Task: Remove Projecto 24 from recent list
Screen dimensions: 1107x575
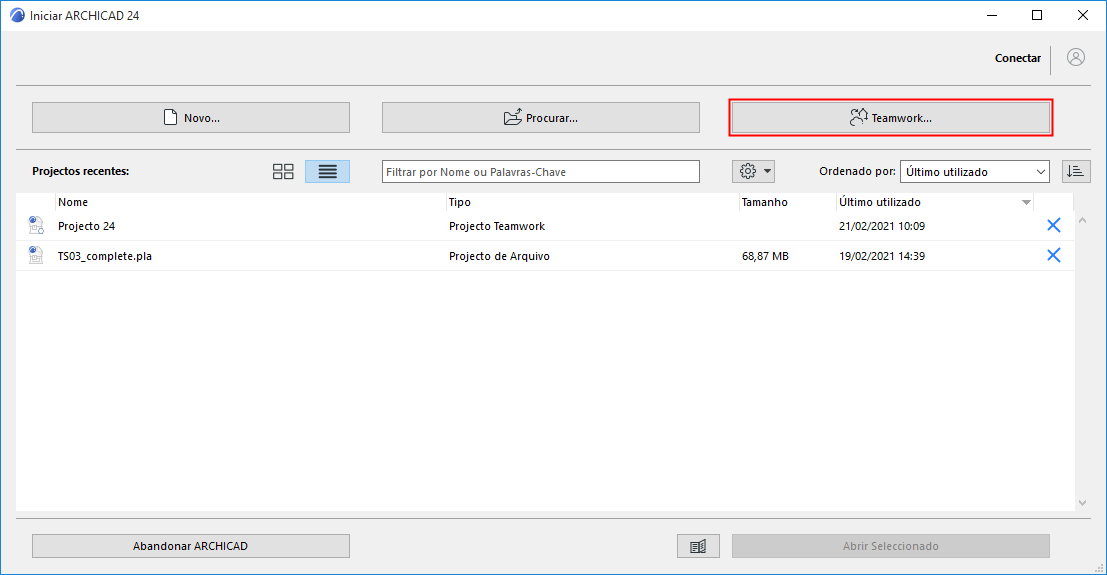Action: 1053,225
